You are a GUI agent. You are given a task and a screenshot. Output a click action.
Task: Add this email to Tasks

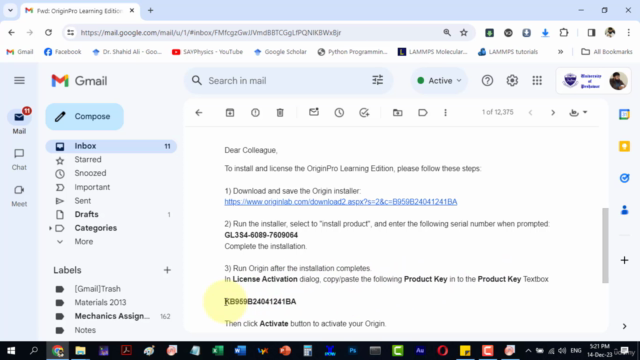coord(364,113)
